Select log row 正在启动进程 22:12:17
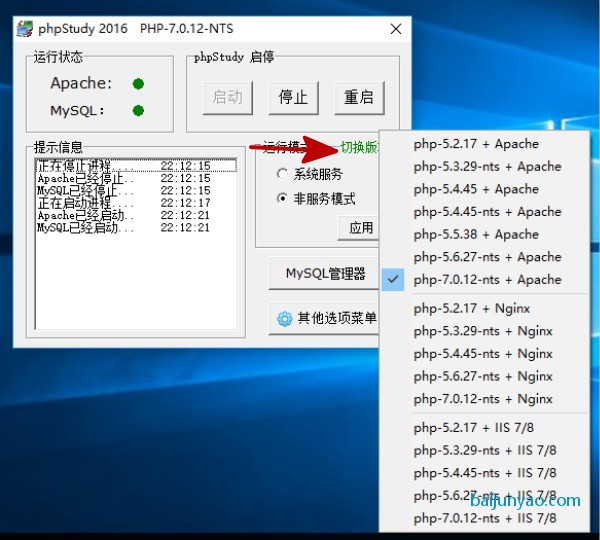The height and width of the screenshot is (540, 600). click(x=136, y=202)
